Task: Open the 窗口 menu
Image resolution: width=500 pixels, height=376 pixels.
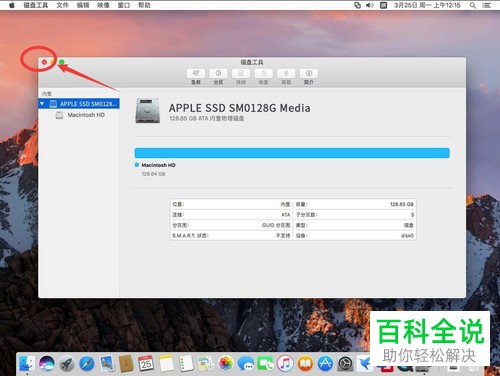Action: click(x=124, y=5)
